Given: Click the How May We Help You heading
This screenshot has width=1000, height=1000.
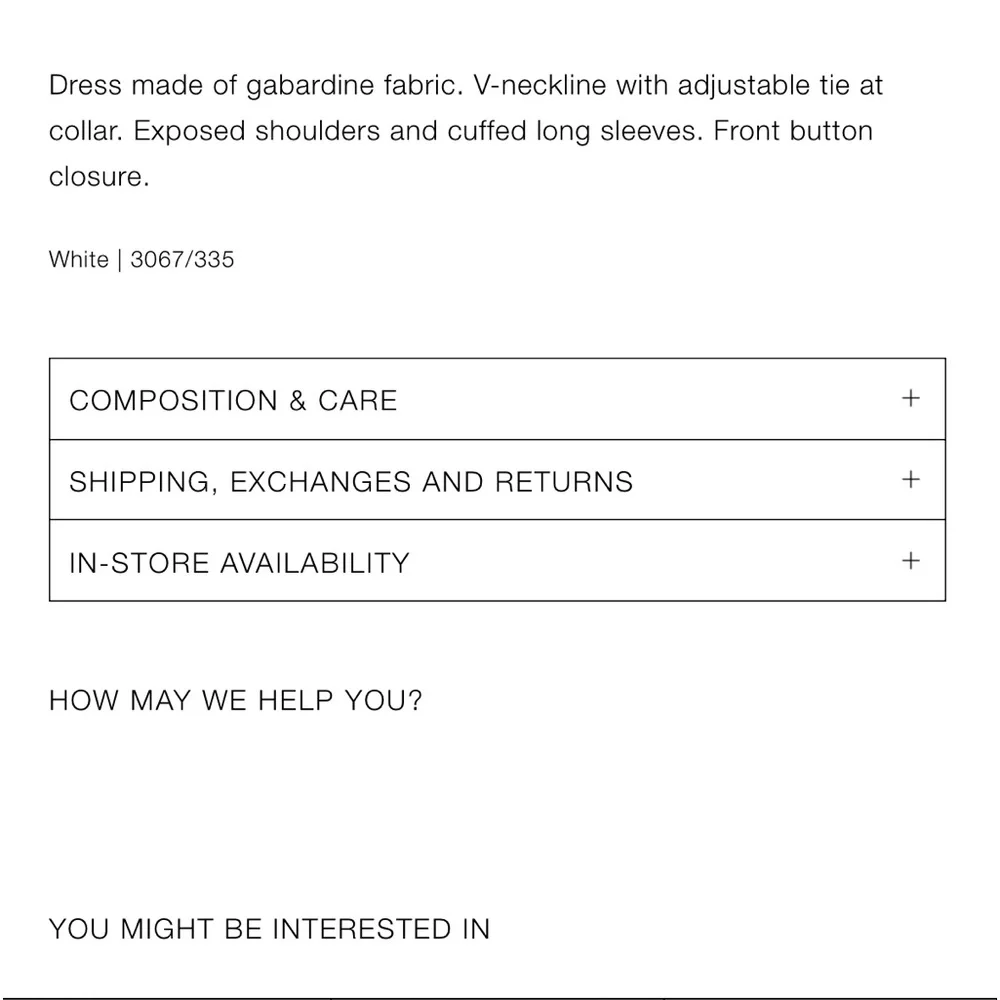Looking at the screenshot, I should coord(236,700).
